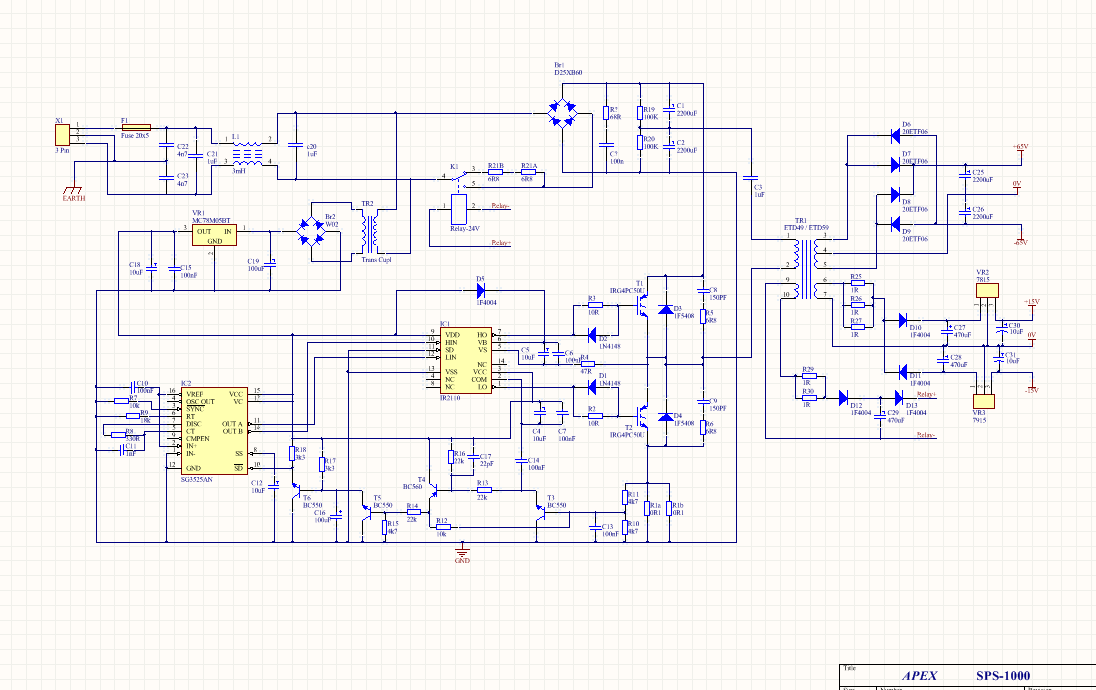The height and width of the screenshot is (690, 1096).
Task: Select the C26 2200uF capacitor
Action: coord(965,213)
